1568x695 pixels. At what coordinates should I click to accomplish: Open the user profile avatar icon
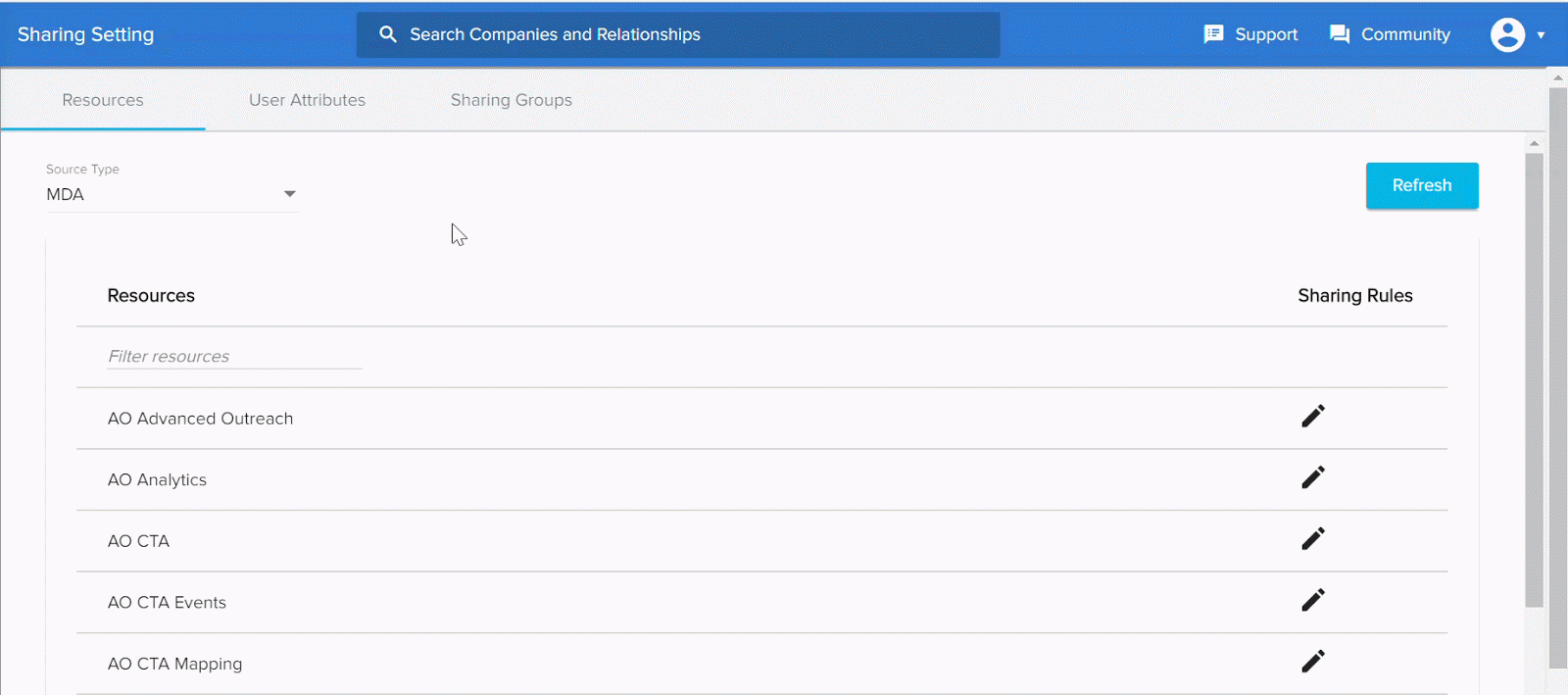pos(1507,34)
